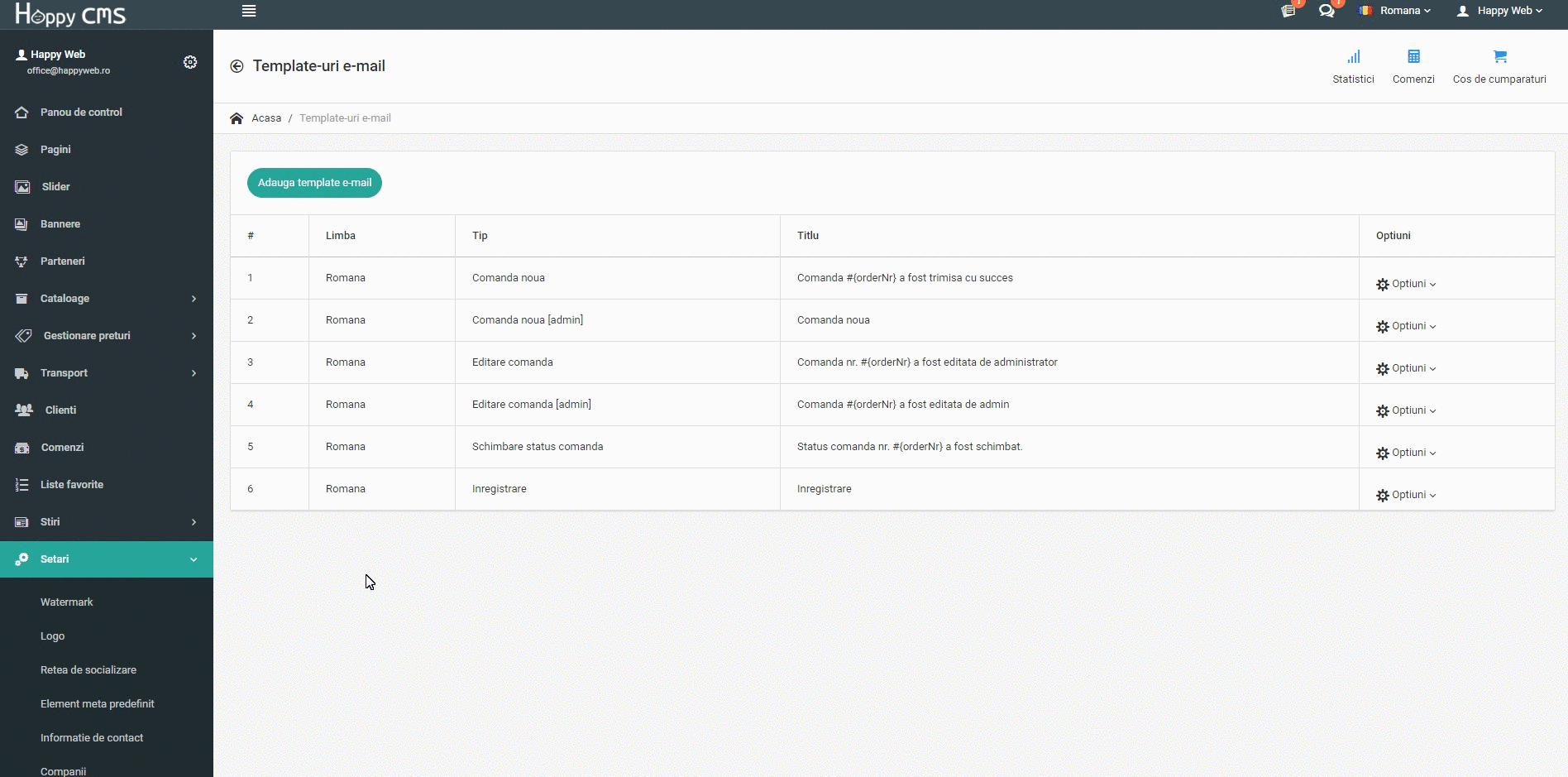The width and height of the screenshot is (1568, 777).
Task: Open Logo settings
Action: point(53,636)
